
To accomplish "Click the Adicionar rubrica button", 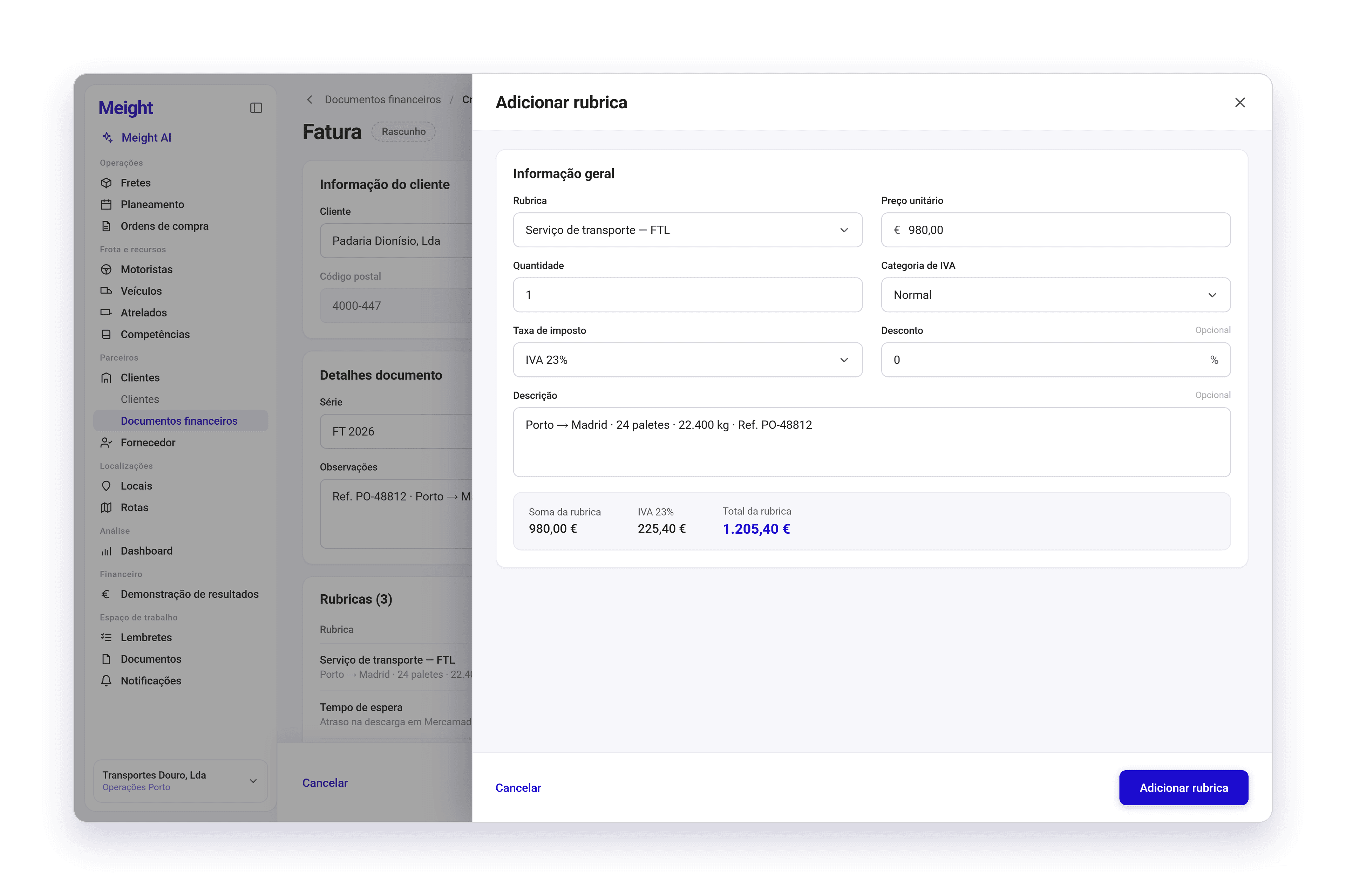I will 1183,787.
